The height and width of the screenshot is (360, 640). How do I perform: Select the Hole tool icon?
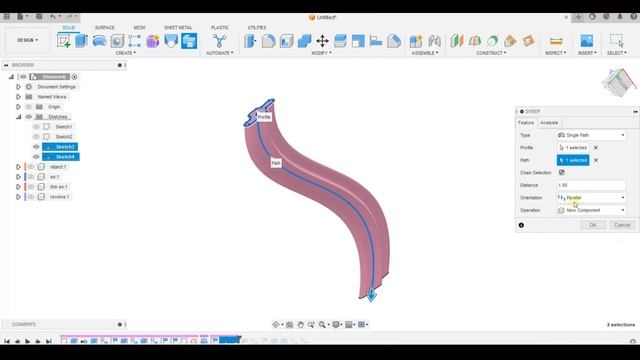click(117, 41)
